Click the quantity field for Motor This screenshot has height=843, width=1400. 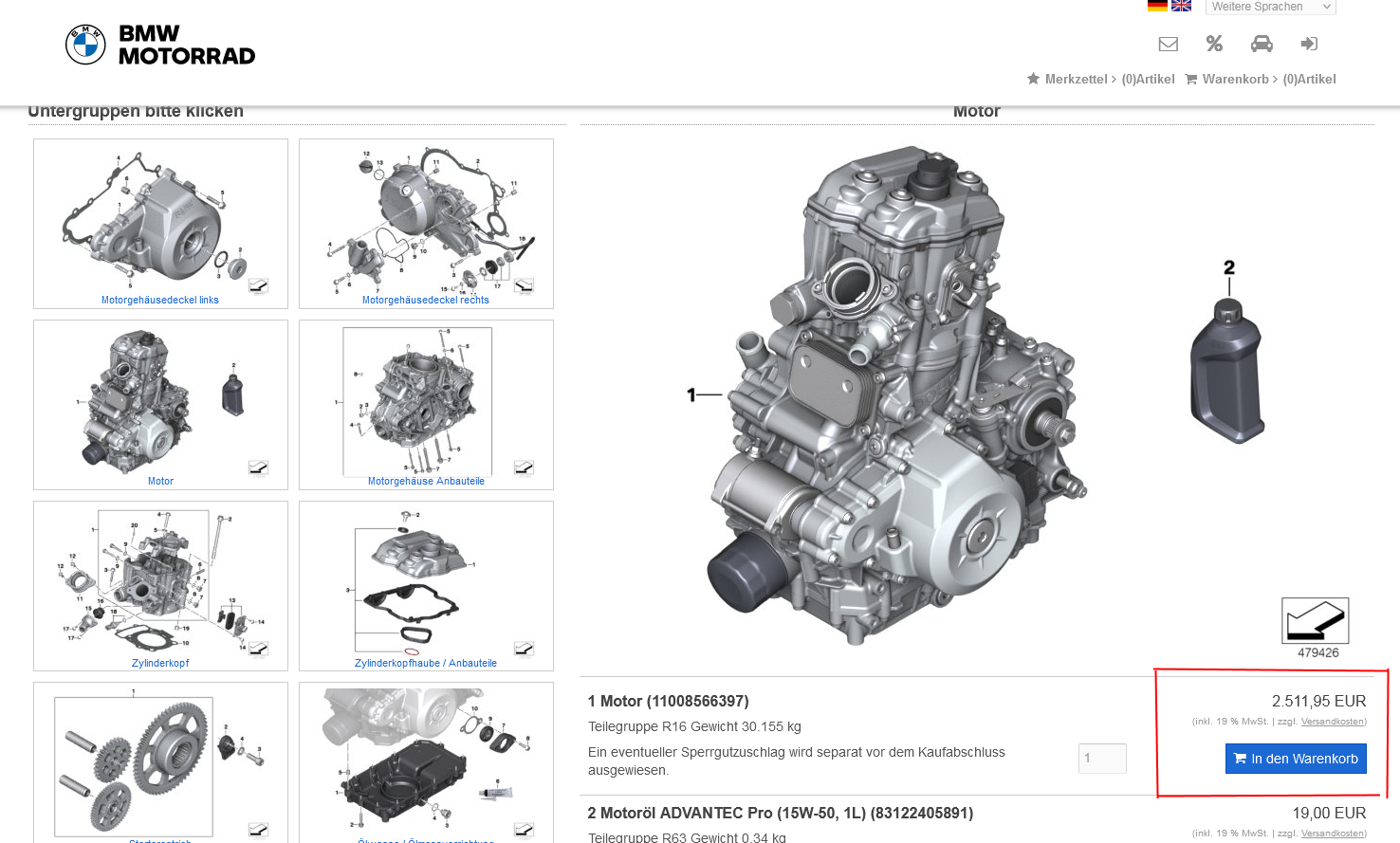coord(1102,759)
